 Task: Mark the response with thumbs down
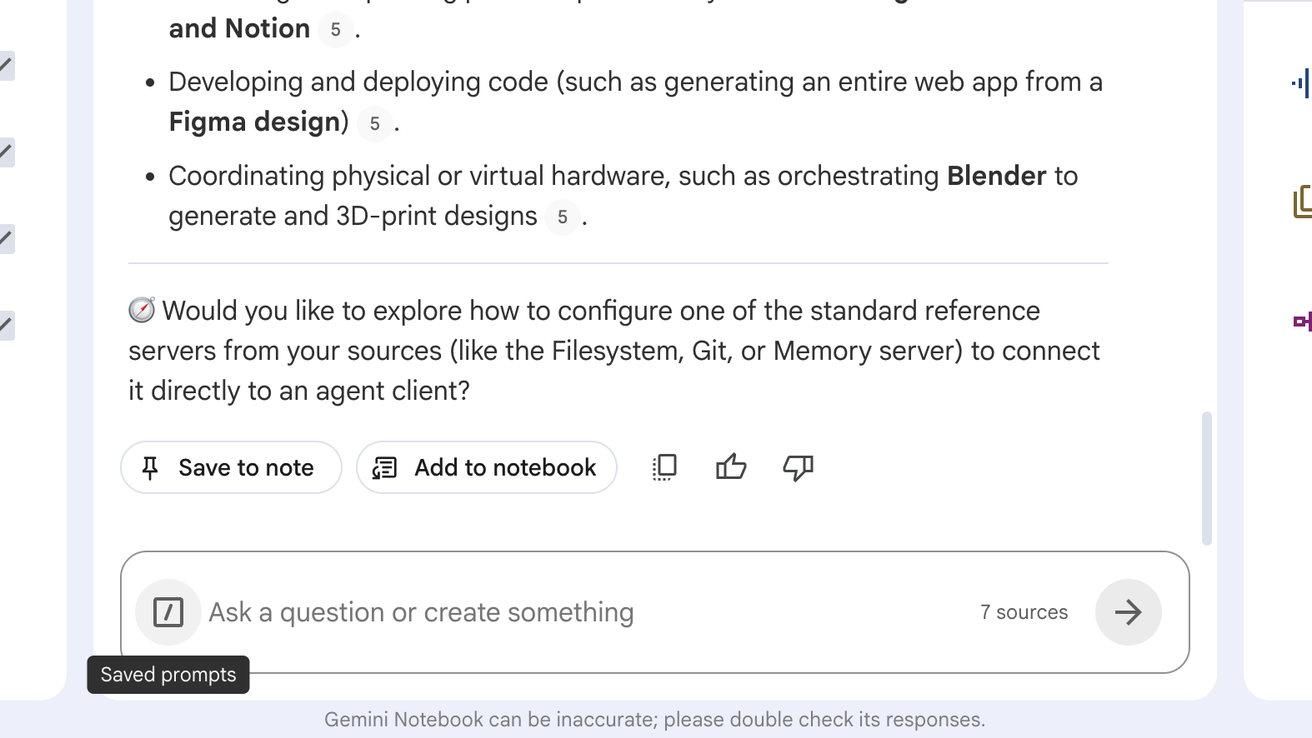tap(798, 467)
